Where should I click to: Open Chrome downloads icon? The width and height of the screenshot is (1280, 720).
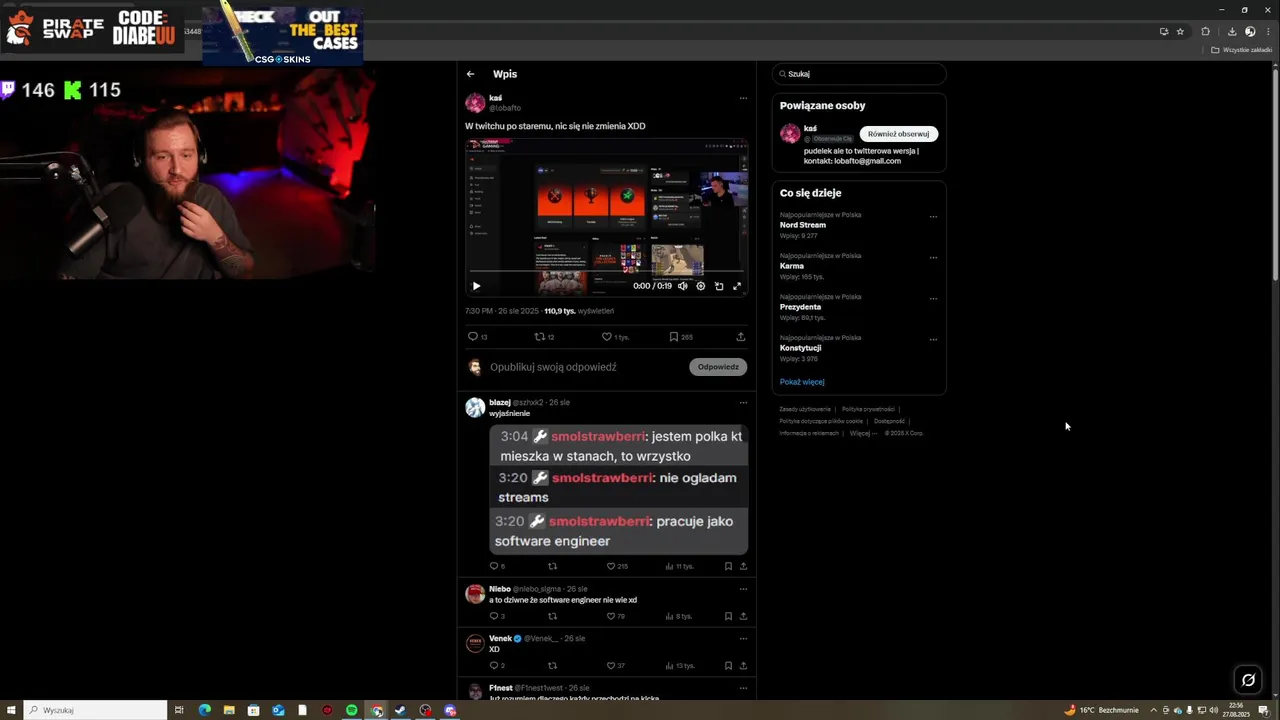coord(1232,31)
